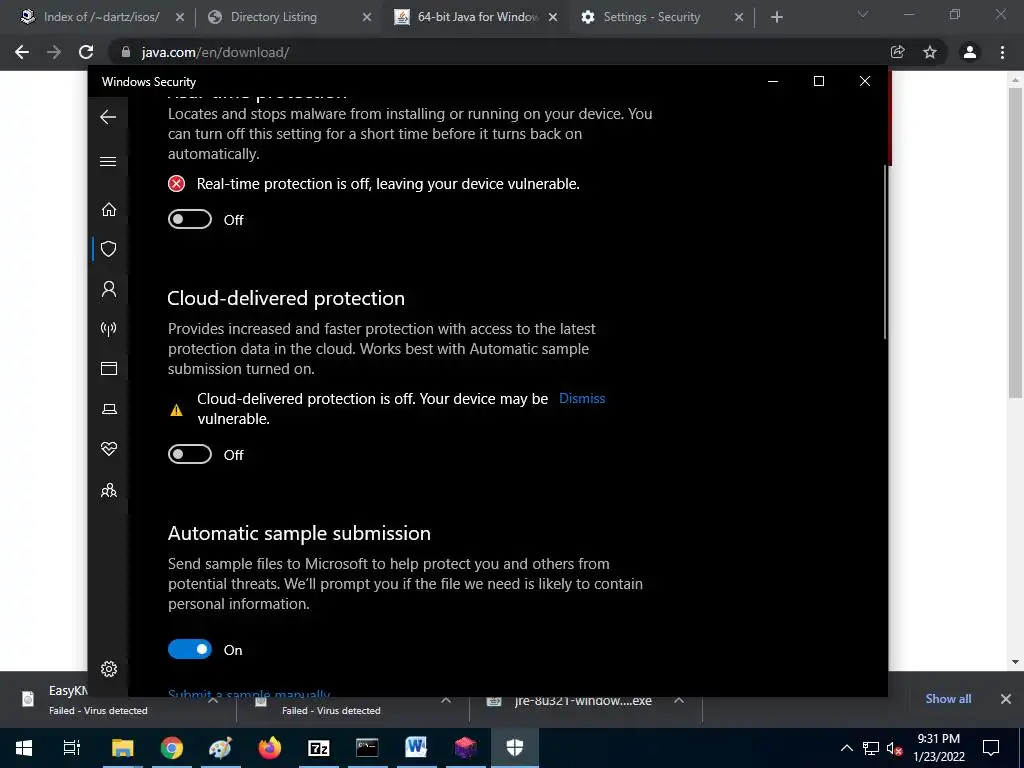Expand options for jre-8u321 download
This screenshot has width=1024, height=768.
[679, 700]
